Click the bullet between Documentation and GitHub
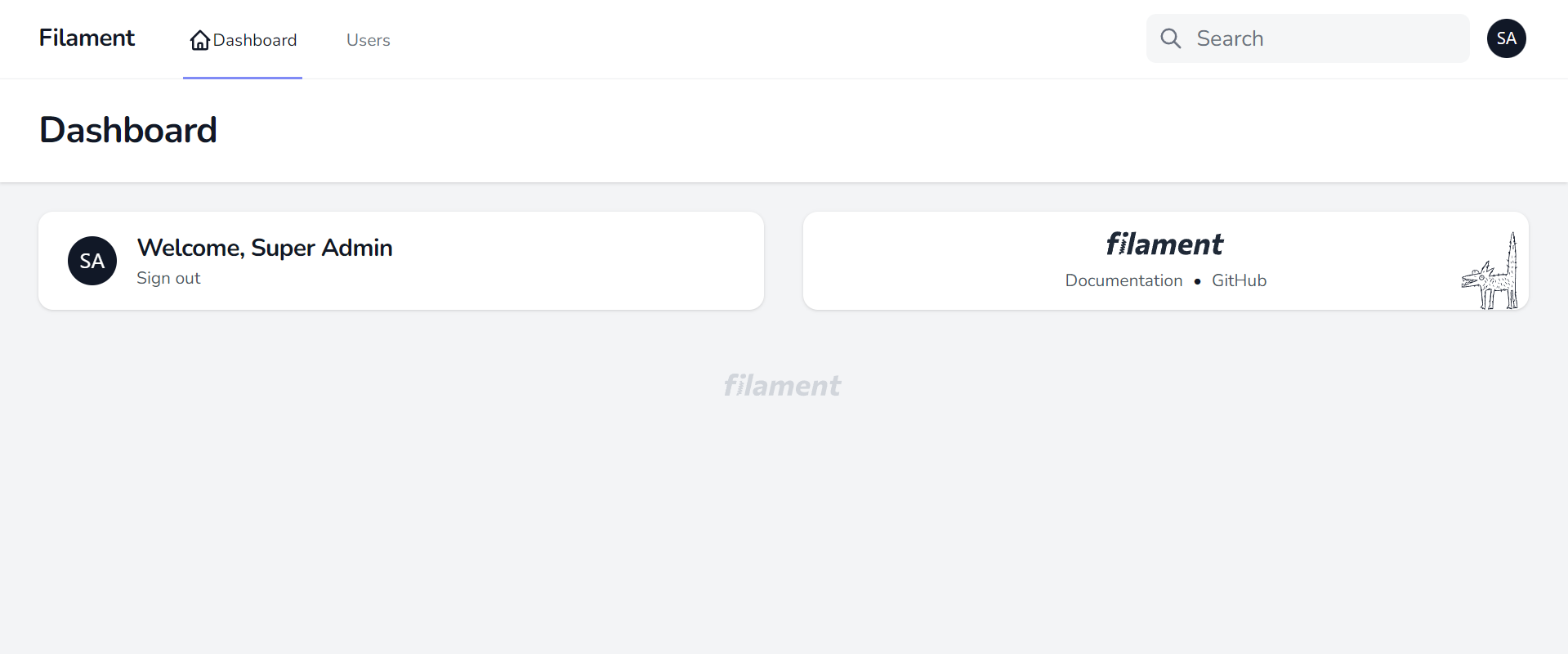 pos(1198,281)
